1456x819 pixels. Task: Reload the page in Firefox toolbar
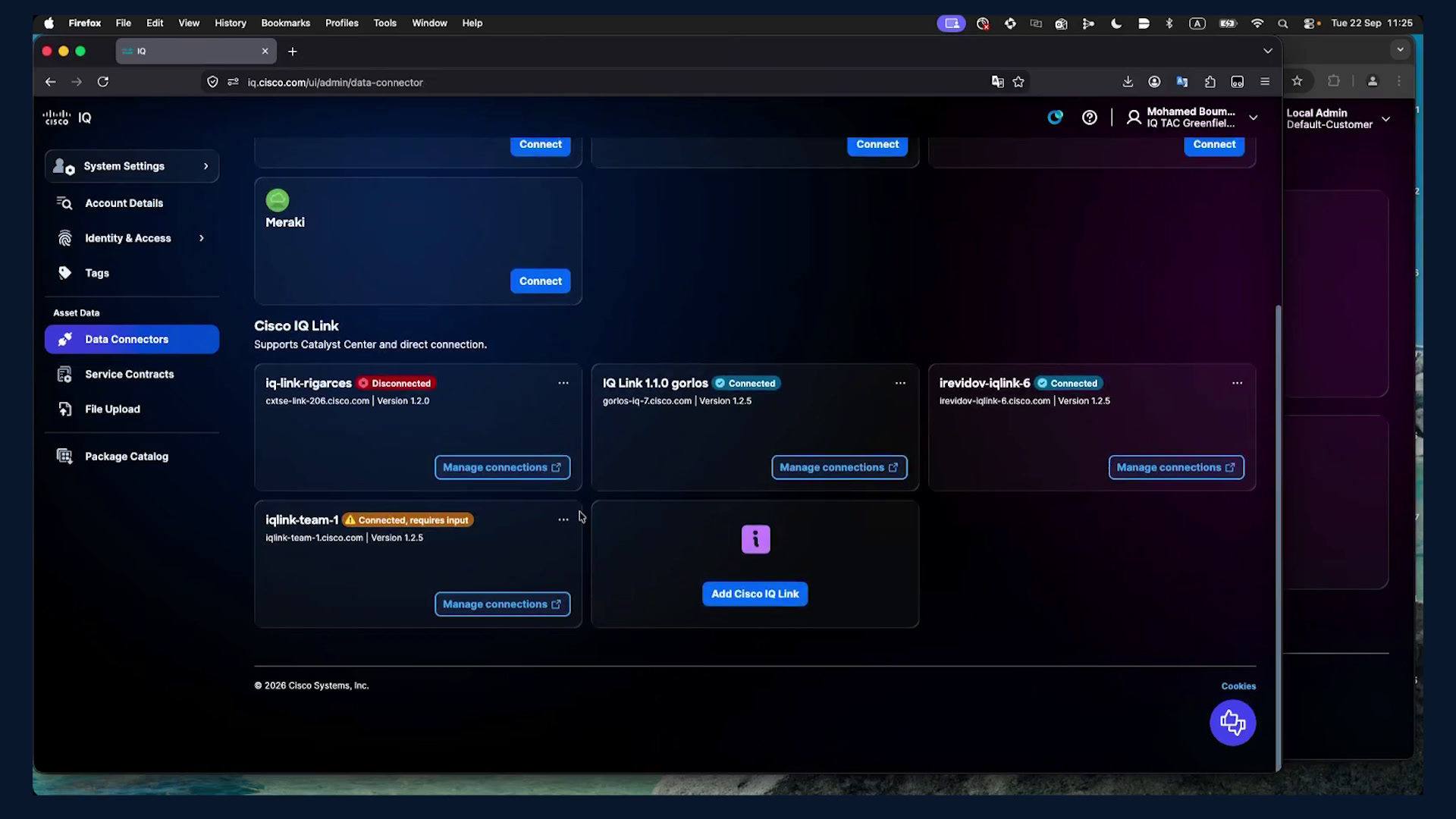103,82
